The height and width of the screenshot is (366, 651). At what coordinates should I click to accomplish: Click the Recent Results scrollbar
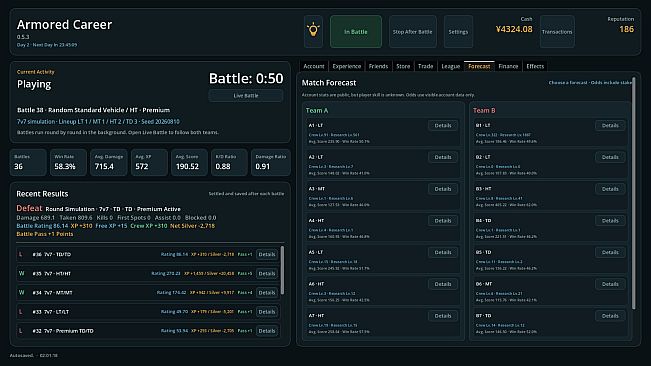coord(282,270)
